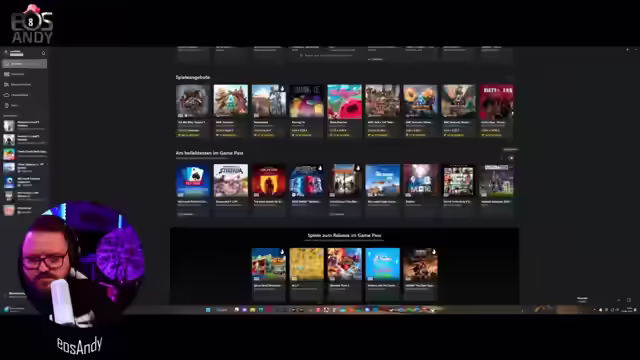The image size is (640, 360).
Task: Open the Monster Train 2 card
Action: (344, 274)
